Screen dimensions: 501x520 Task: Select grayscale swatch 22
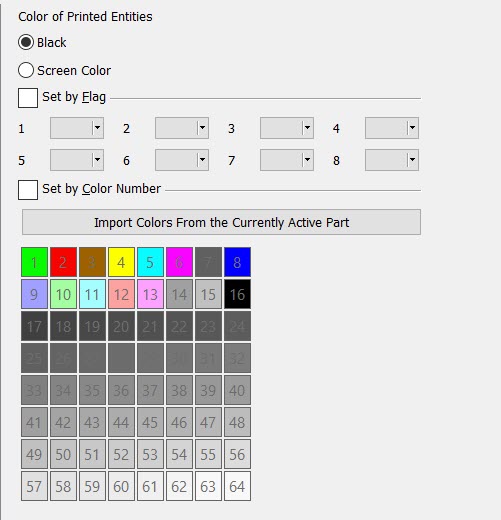pos(179,326)
